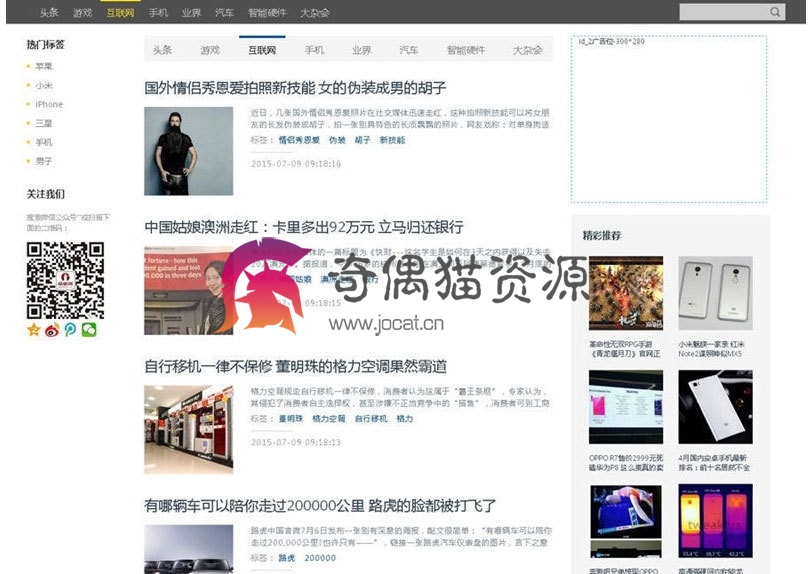Open 头条 in the dark top bar
The image size is (812, 574).
tap(49, 12)
